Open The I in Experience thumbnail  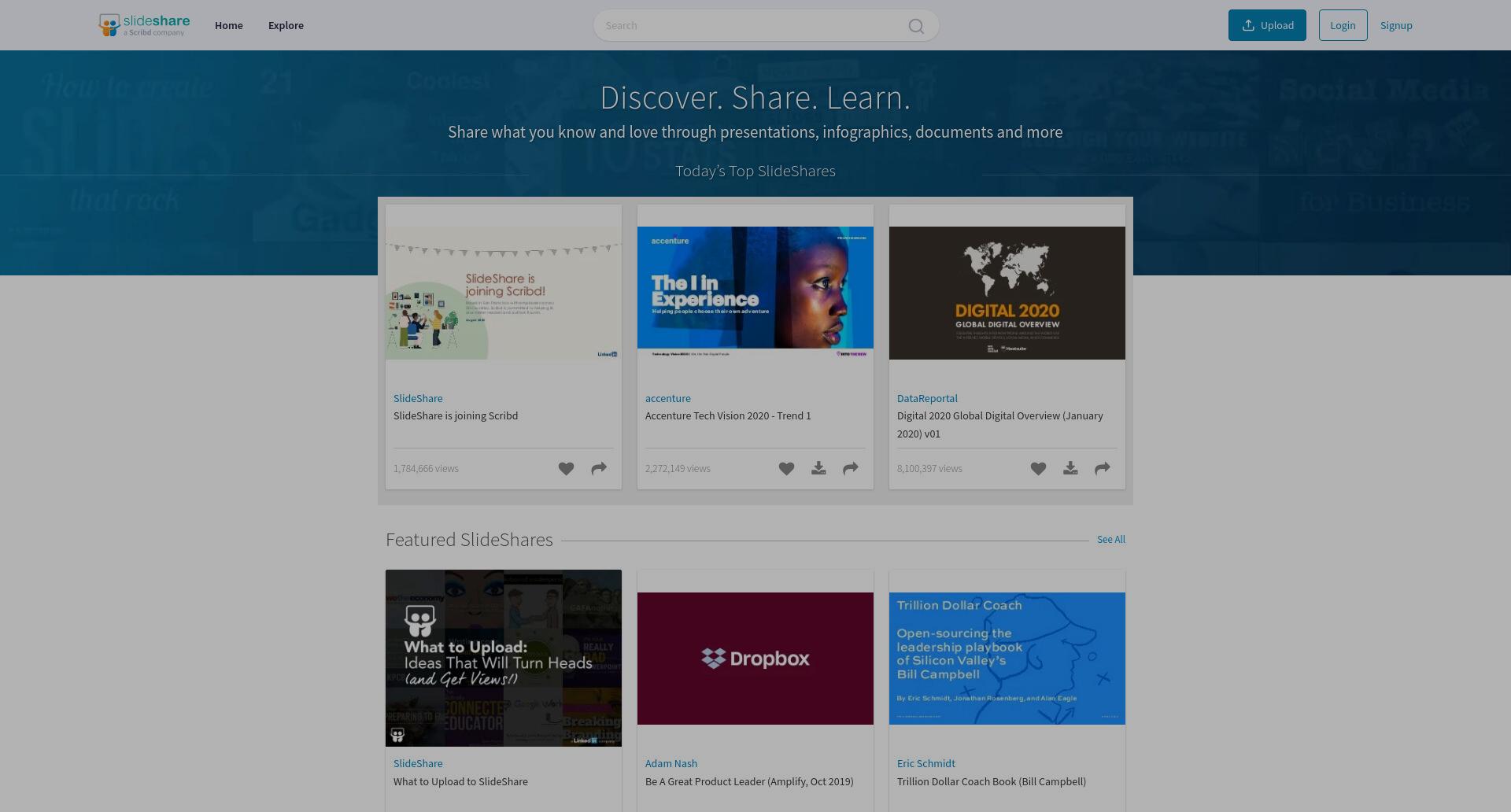(755, 293)
